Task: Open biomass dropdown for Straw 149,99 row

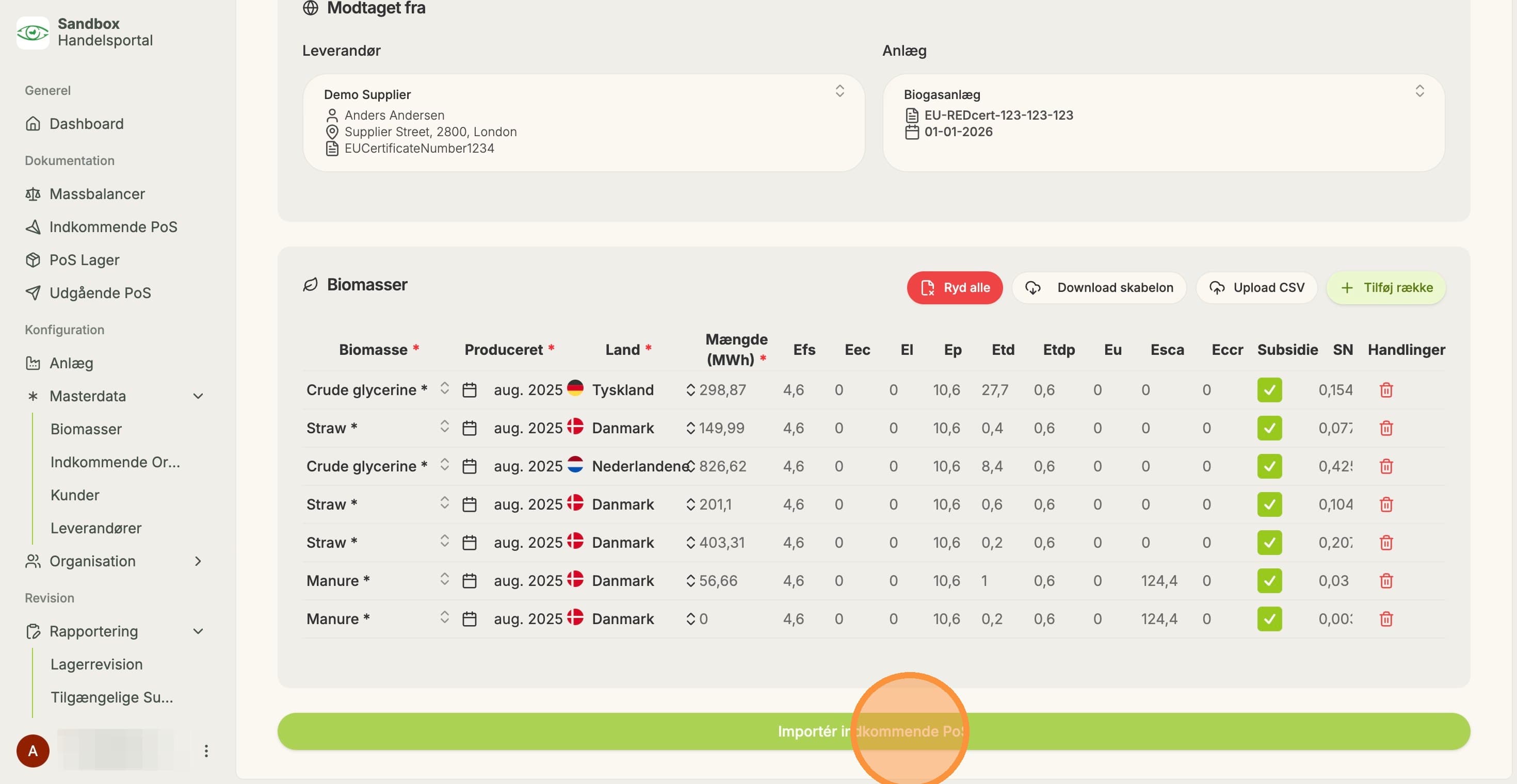Action: coord(445,427)
